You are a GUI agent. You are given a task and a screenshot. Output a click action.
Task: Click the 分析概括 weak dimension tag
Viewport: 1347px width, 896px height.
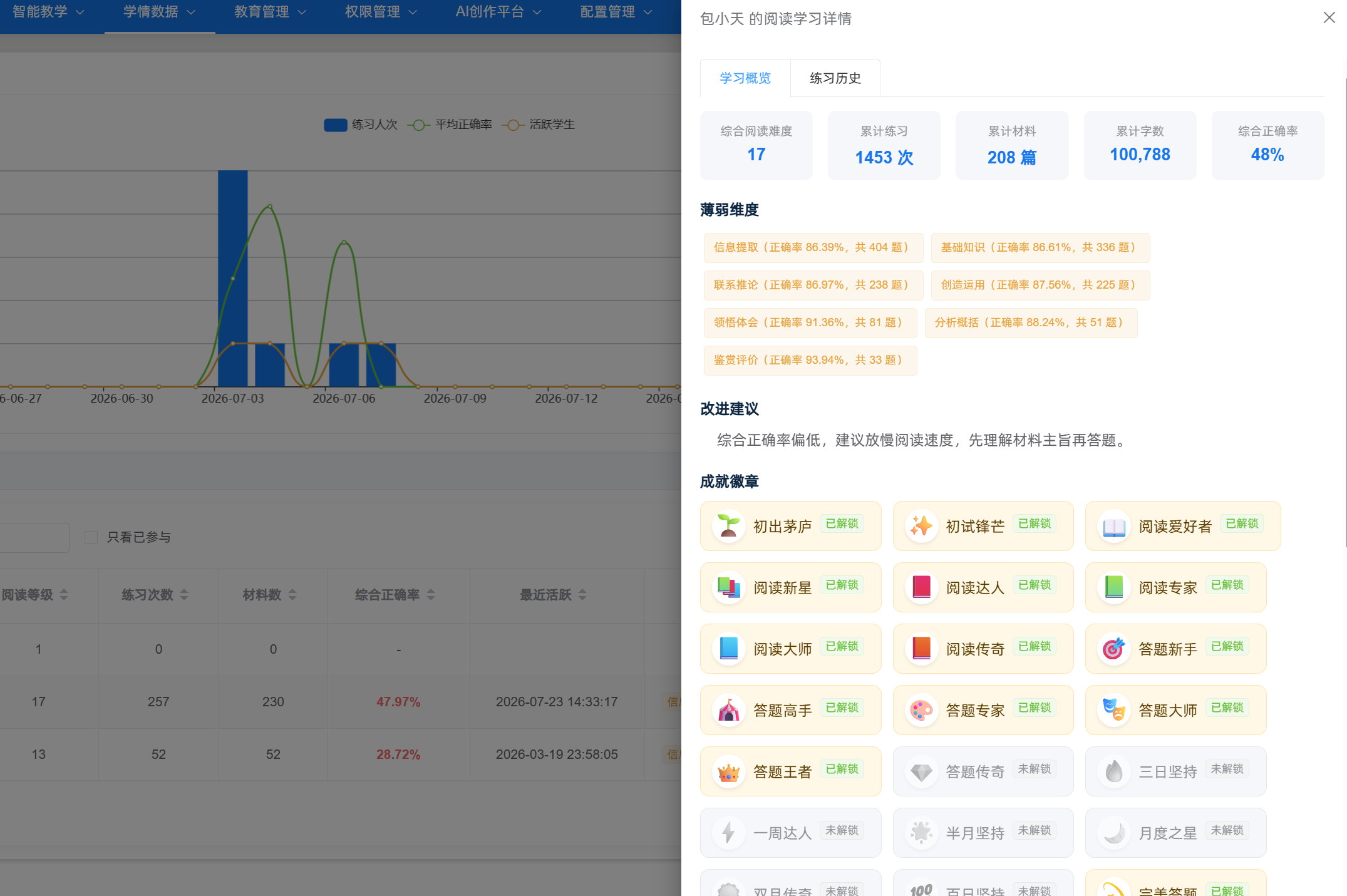pos(1031,323)
